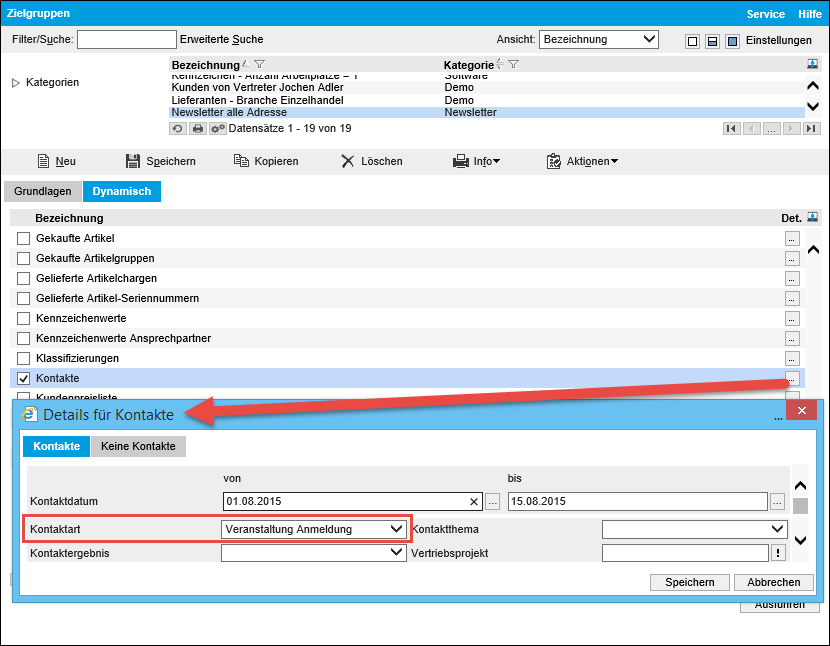The height and width of the screenshot is (646, 830).
Task: Select filled layout view icon
Action: (733, 41)
